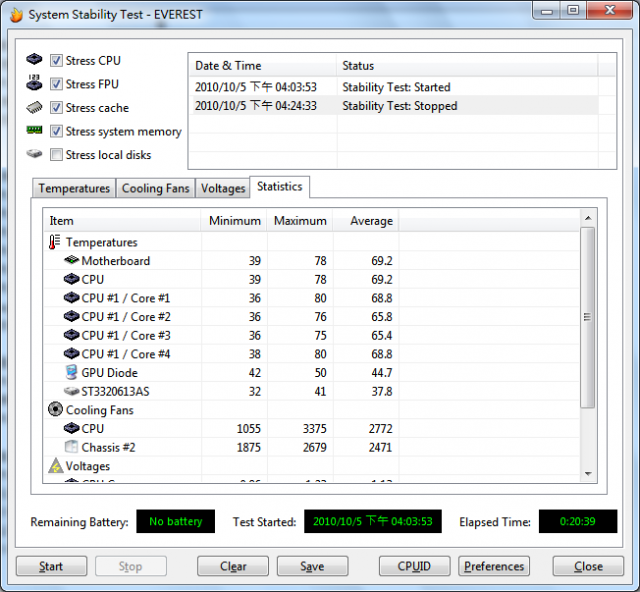The width and height of the screenshot is (640, 592).
Task: Click the Motherboard row label
Action: pos(116,261)
